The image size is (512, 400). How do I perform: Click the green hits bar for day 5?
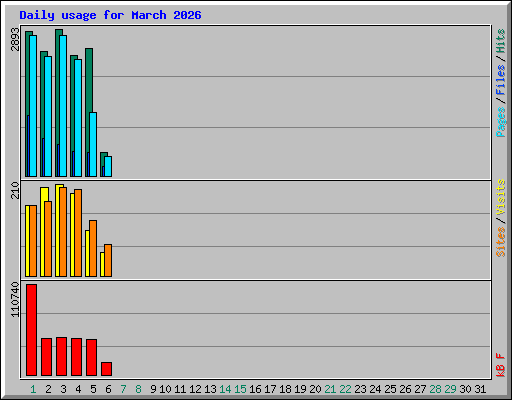coord(89,80)
